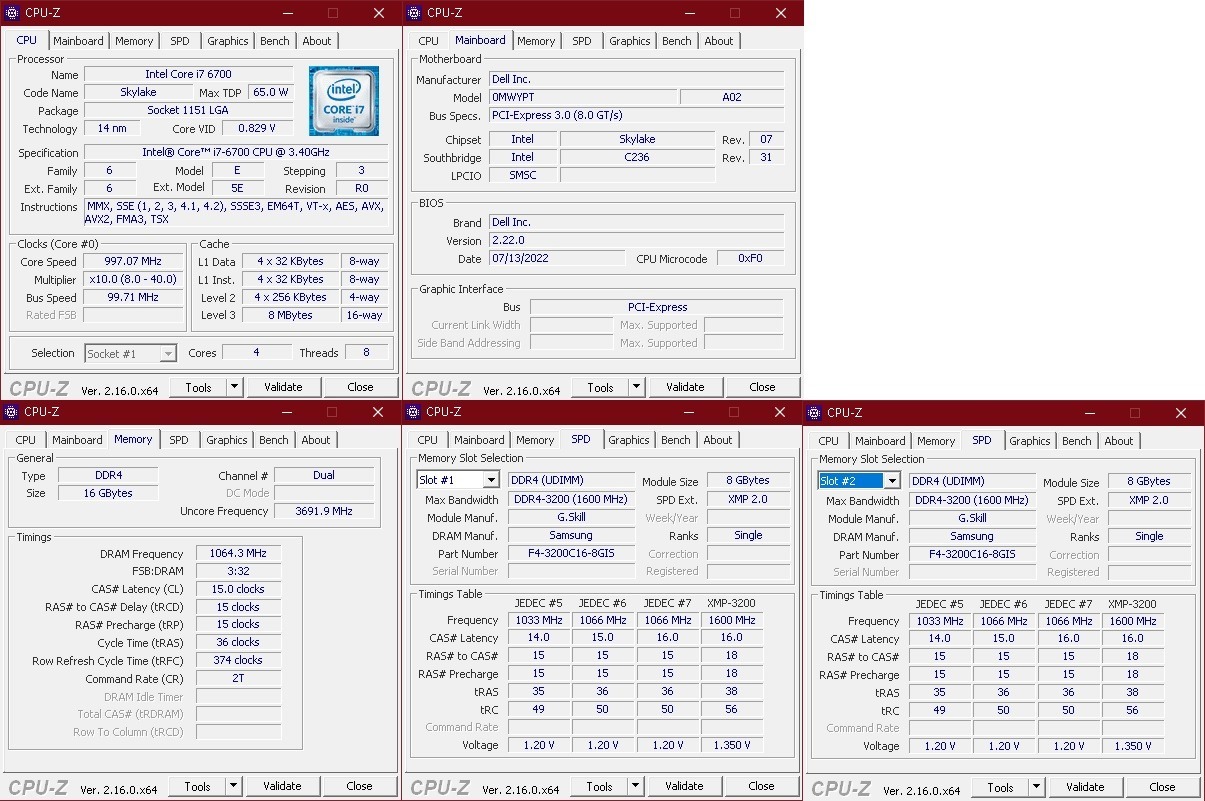Switch to CPU tab in Mainboard window
The height and width of the screenshot is (801, 1205).
[x=429, y=41]
